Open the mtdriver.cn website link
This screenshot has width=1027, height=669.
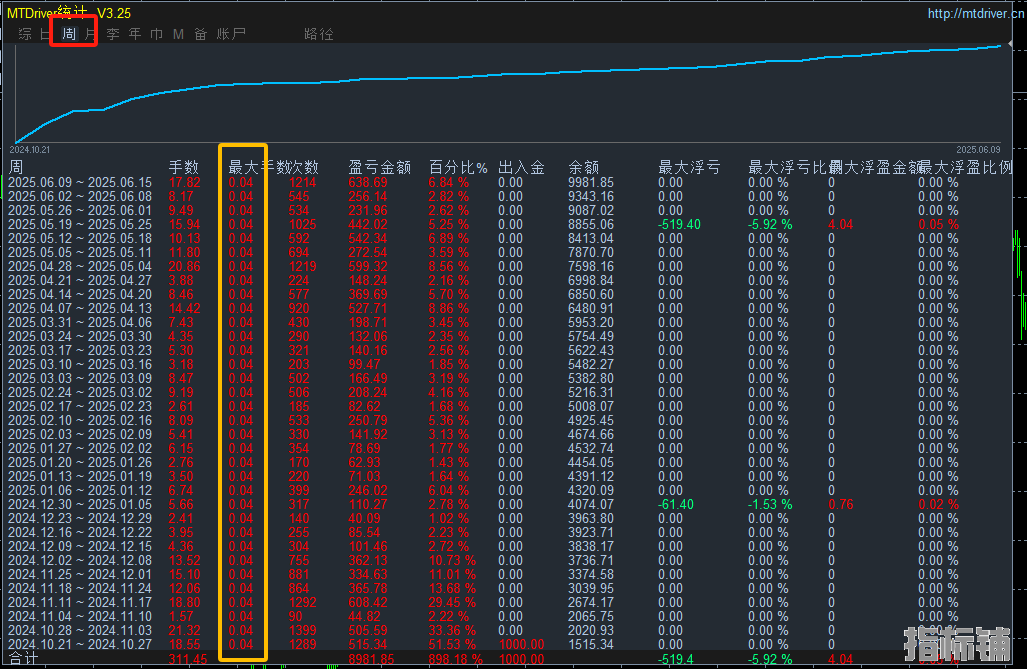click(976, 13)
